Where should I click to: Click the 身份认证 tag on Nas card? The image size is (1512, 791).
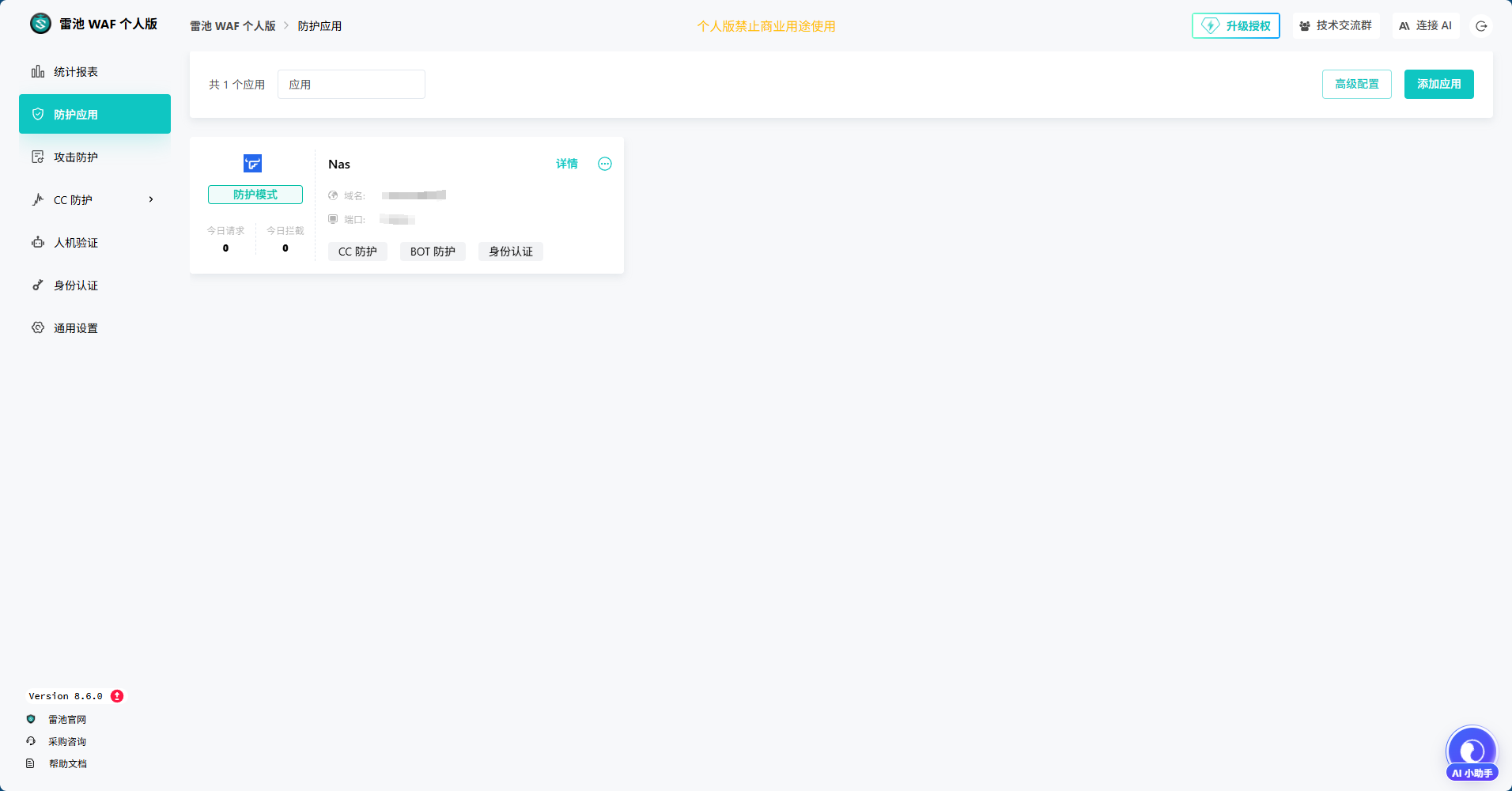click(511, 252)
